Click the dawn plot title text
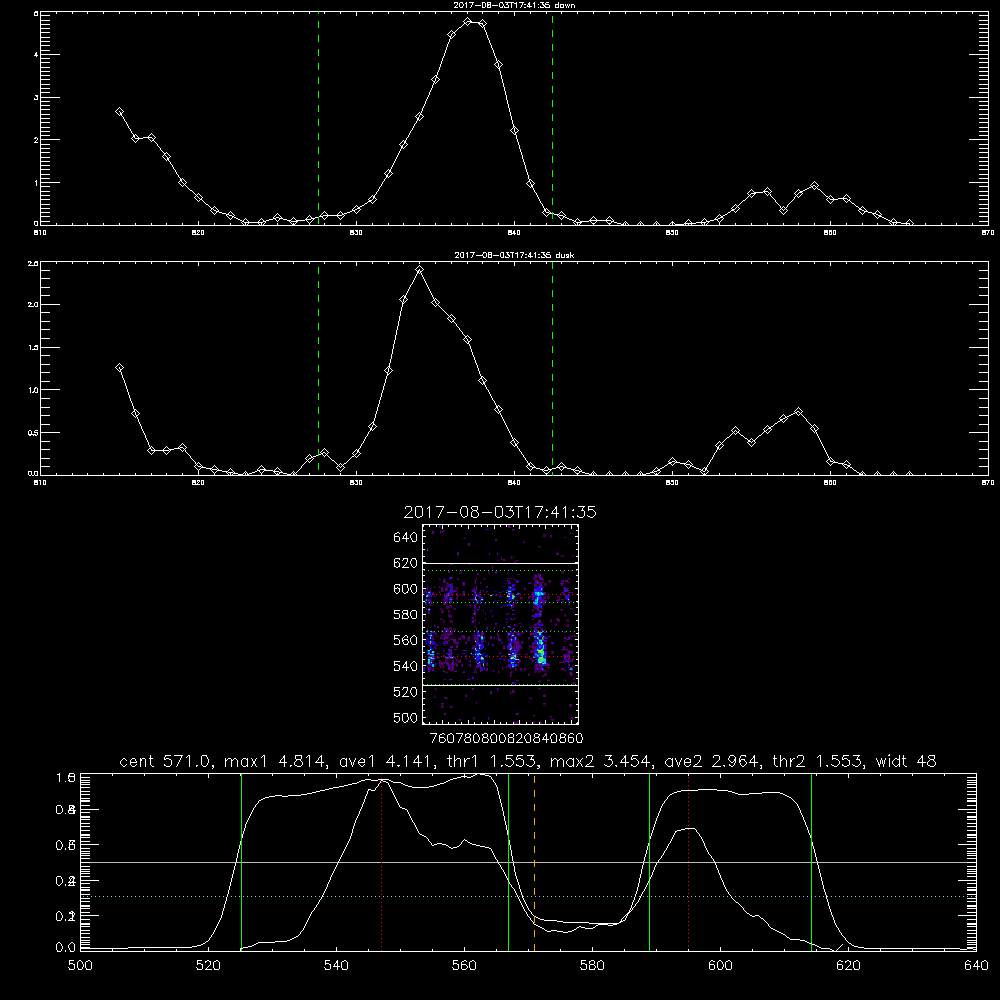The width and height of the screenshot is (1000, 1000). (x=514, y=5)
